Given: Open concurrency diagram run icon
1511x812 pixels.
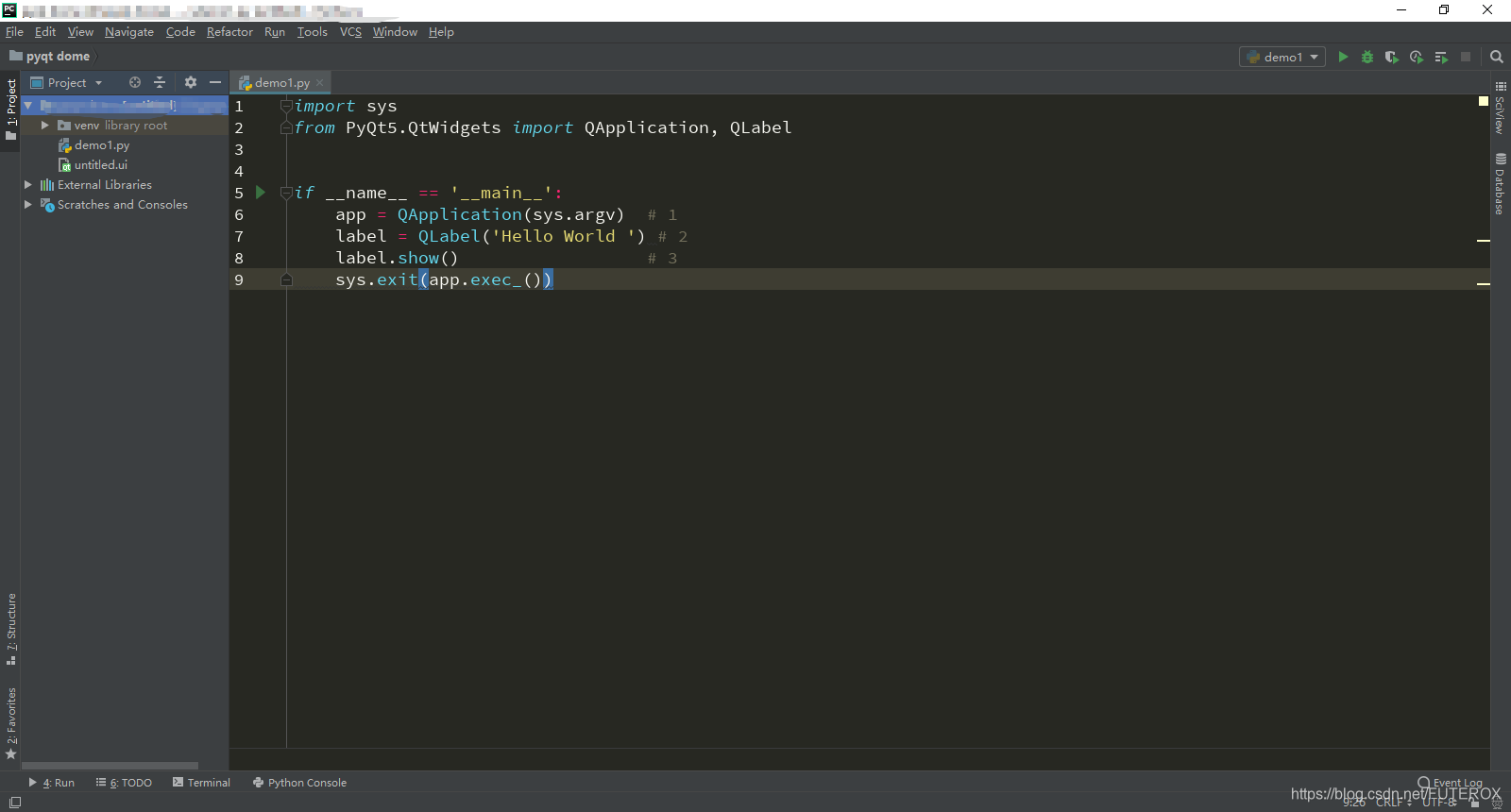Looking at the screenshot, I should point(1441,57).
